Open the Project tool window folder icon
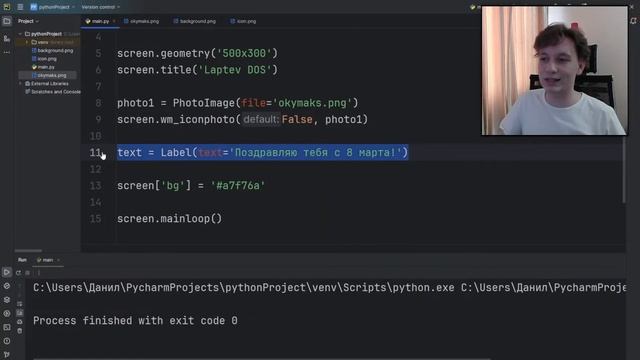The image size is (640, 360). (x=7, y=21)
